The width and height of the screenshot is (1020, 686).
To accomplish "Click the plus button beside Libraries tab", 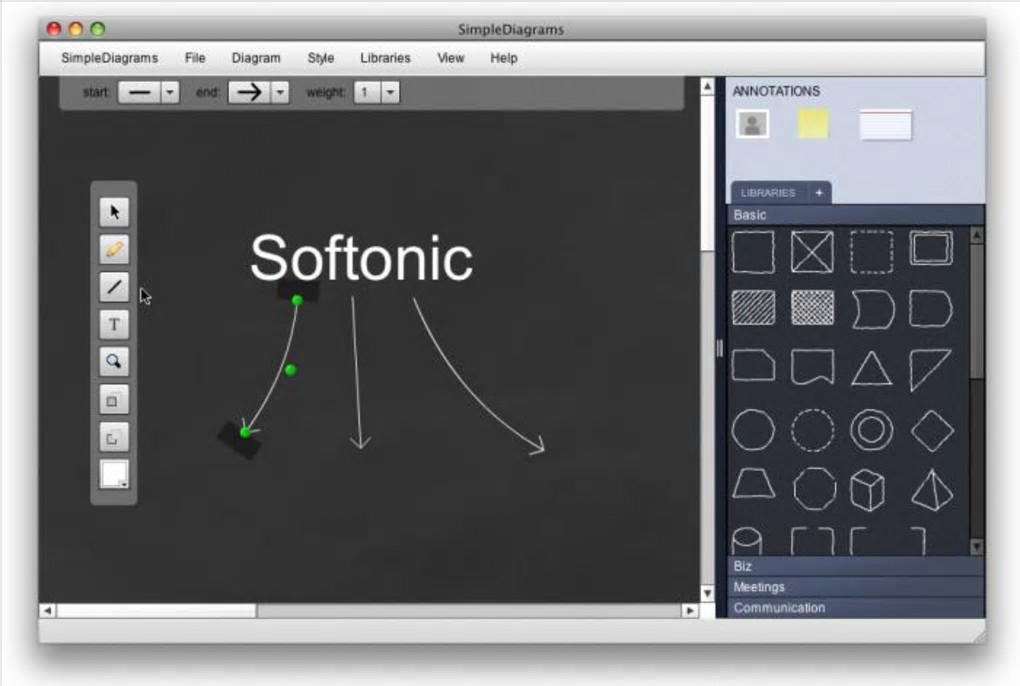I will (819, 192).
